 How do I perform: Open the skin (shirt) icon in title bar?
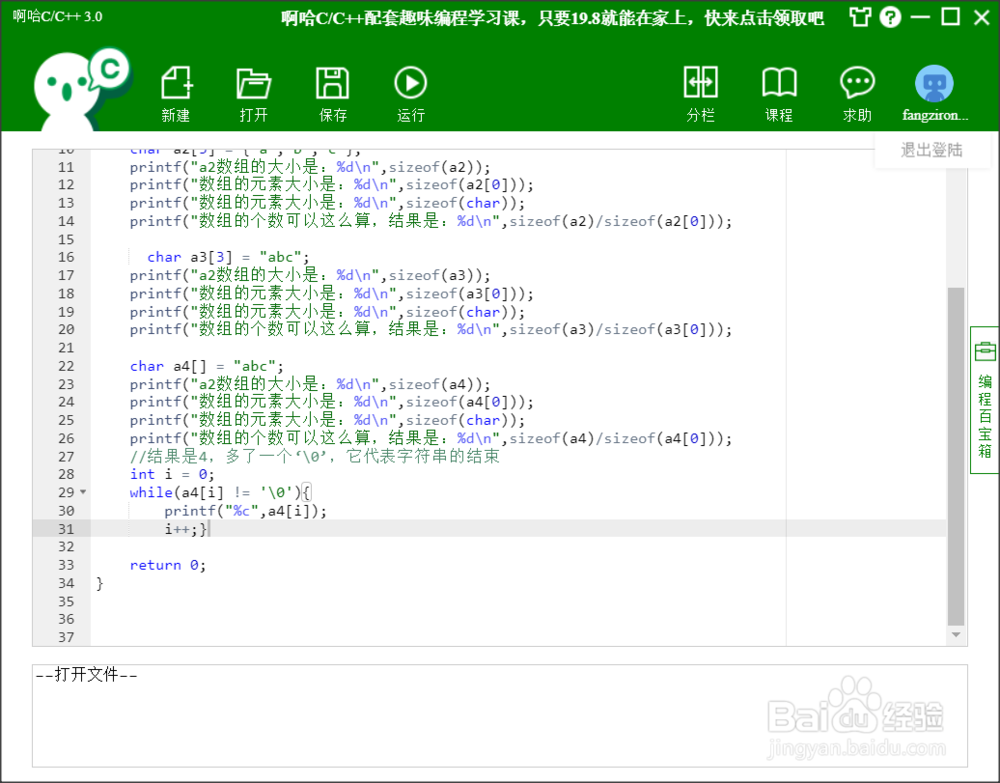click(x=860, y=17)
